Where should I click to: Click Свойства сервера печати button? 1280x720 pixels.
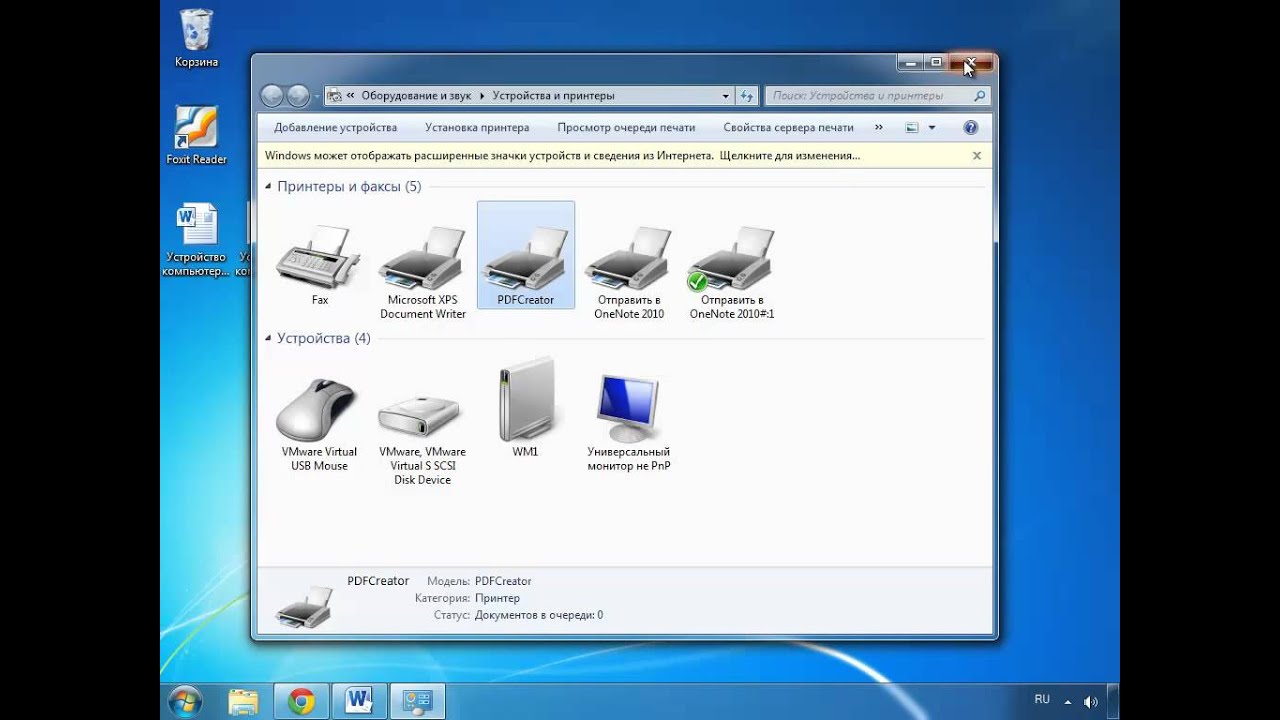(x=788, y=128)
